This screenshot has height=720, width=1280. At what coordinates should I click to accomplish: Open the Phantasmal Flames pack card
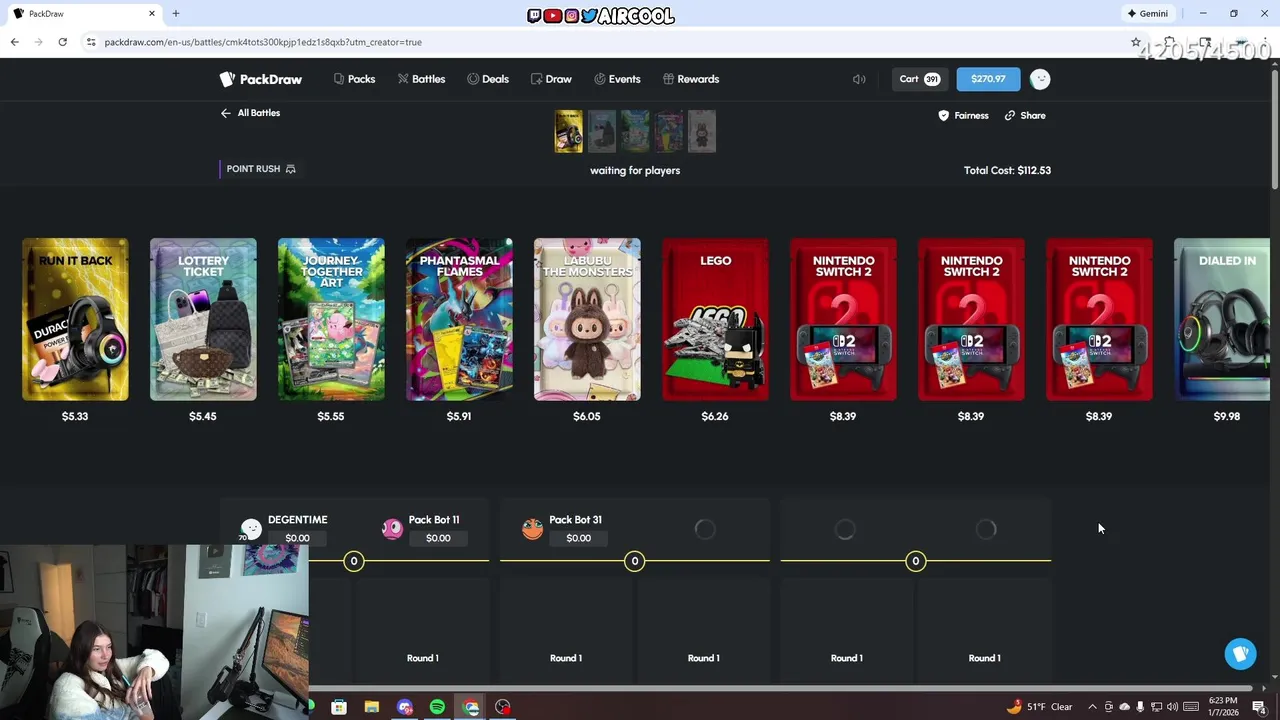[x=459, y=319]
